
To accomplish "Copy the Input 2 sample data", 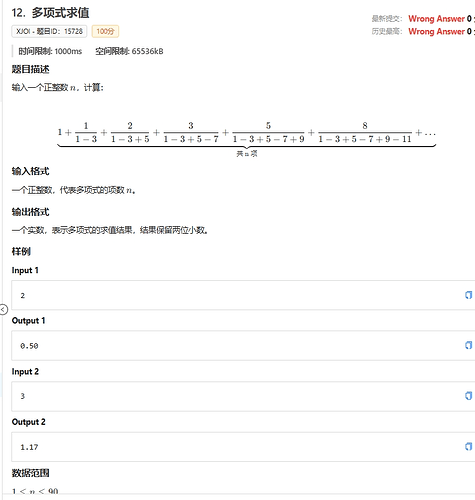I will pyautogui.click(x=468, y=396).
